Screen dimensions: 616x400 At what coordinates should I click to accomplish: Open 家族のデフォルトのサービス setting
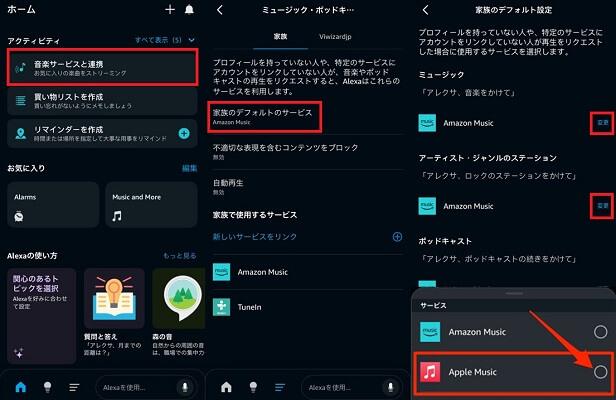264,117
